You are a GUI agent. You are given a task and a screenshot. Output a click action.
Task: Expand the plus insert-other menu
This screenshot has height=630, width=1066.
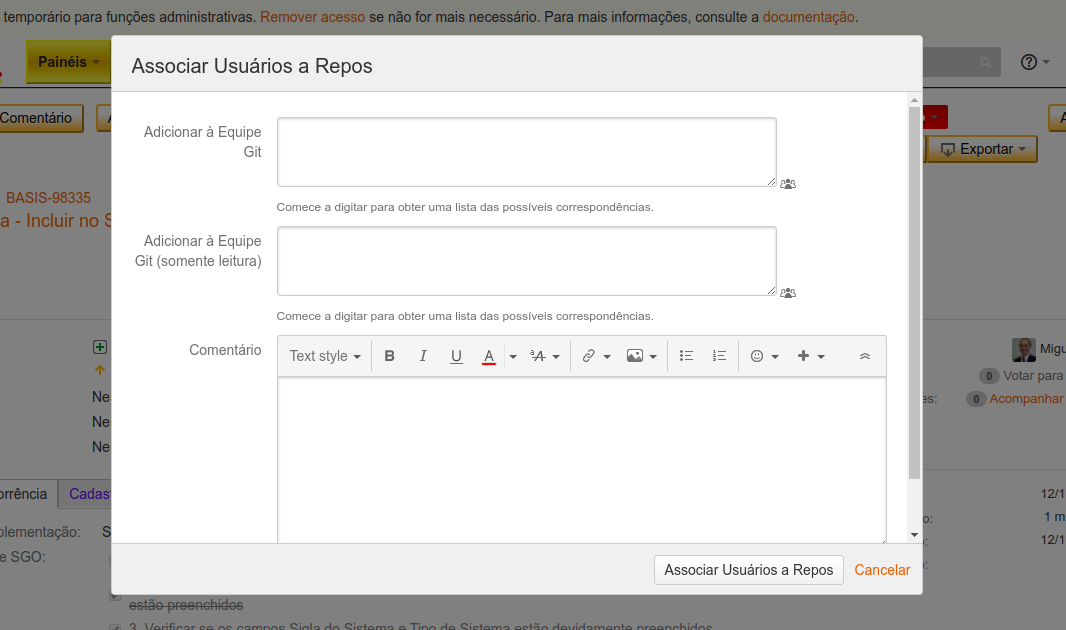[x=810, y=356]
